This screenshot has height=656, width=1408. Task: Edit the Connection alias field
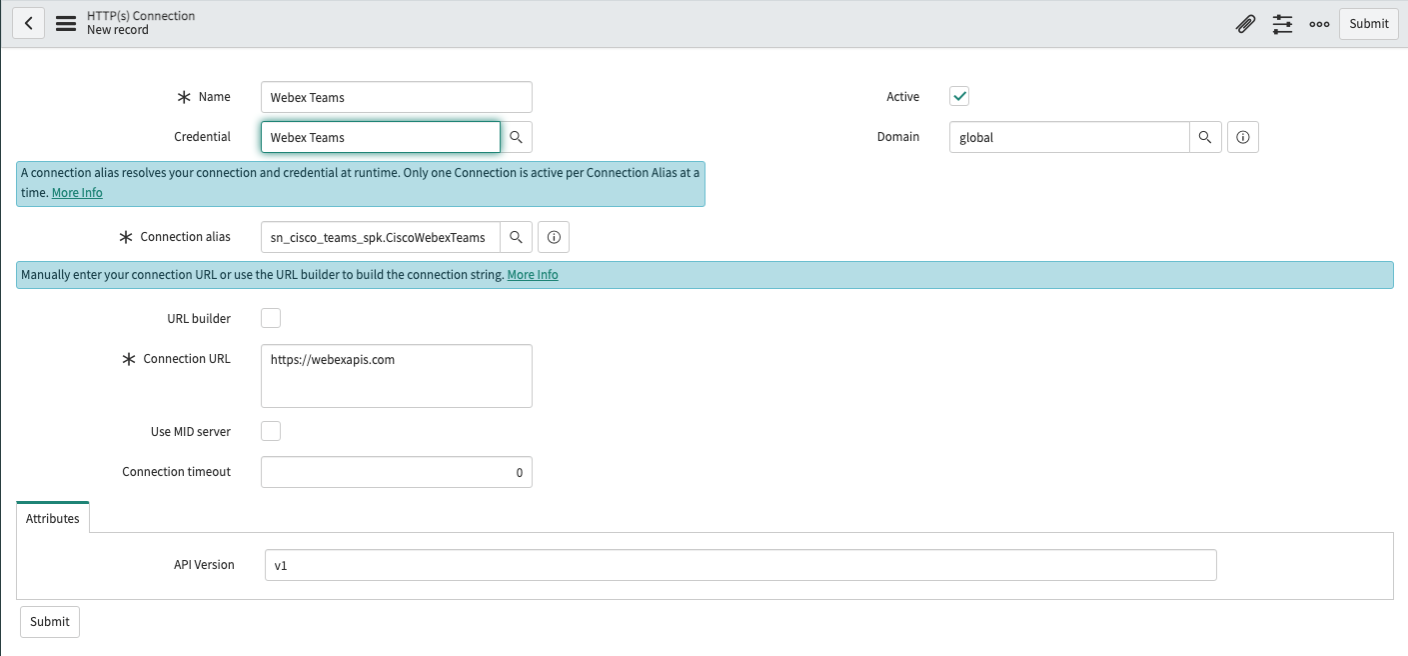pos(381,237)
